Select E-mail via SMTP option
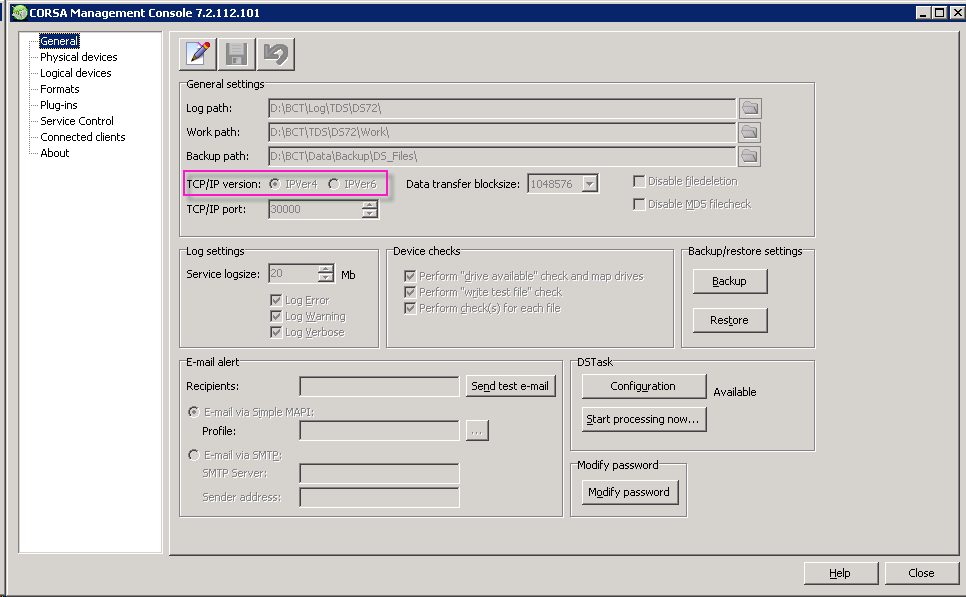Screen dimensions: 966x597 pyautogui.click(x=193, y=455)
